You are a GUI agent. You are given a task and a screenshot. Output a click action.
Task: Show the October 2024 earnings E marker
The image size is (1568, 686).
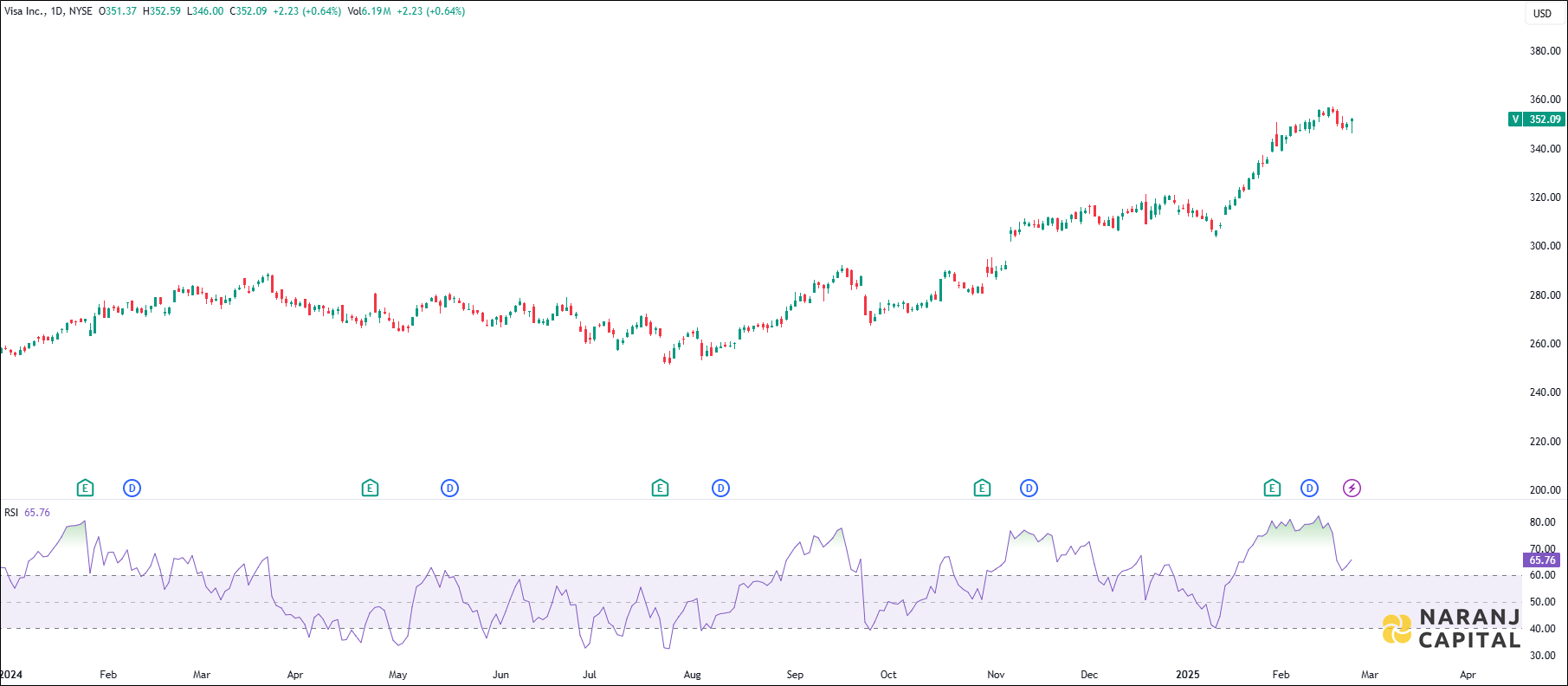(x=982, y=489)
